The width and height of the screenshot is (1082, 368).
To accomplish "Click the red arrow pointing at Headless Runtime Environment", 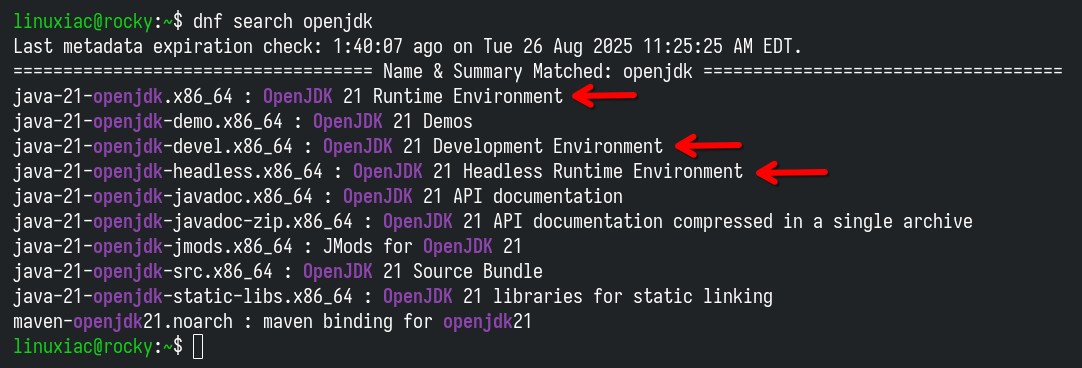I will pos(792,172).
